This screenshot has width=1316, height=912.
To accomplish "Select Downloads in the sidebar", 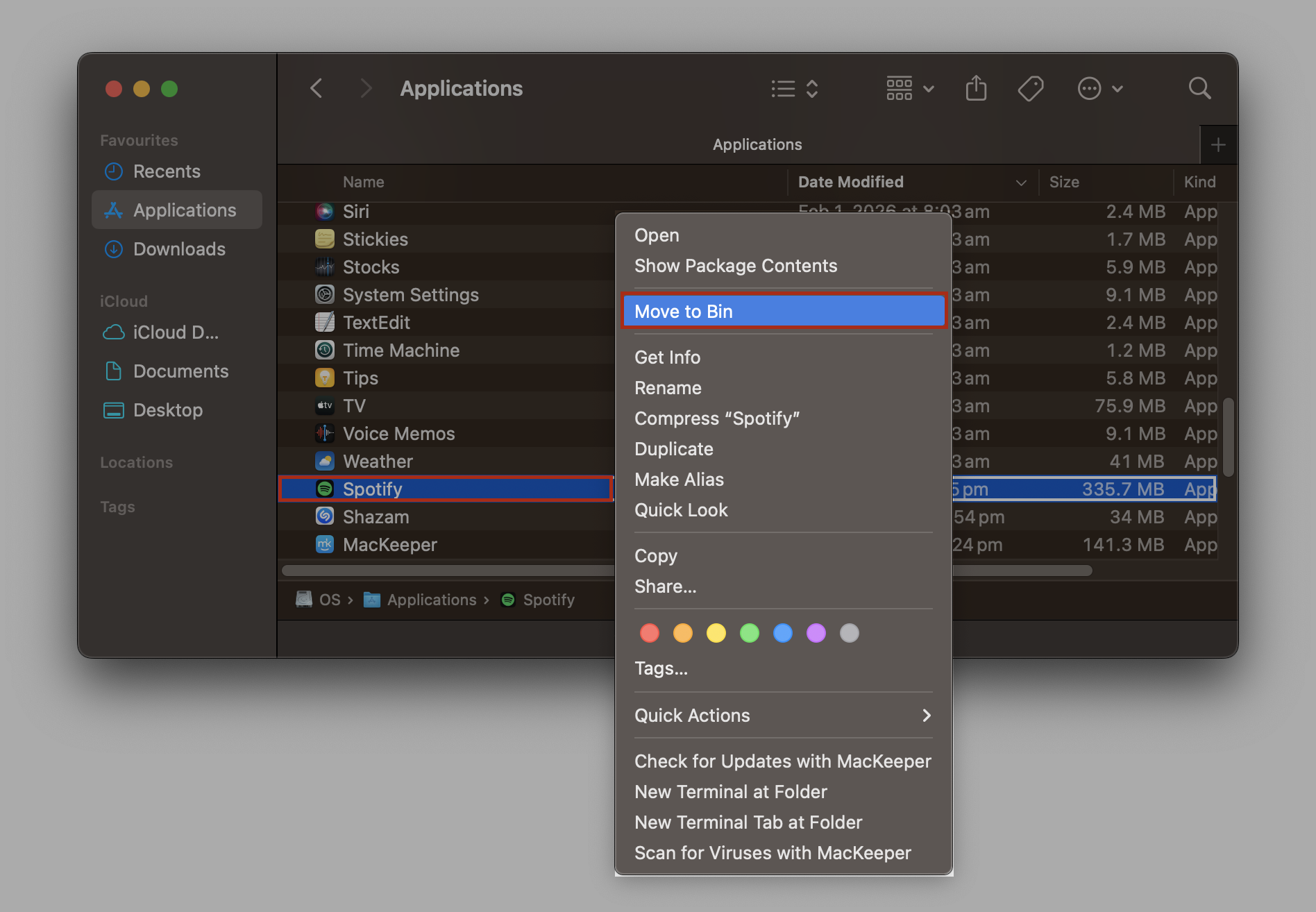I will tap(177, 249).
